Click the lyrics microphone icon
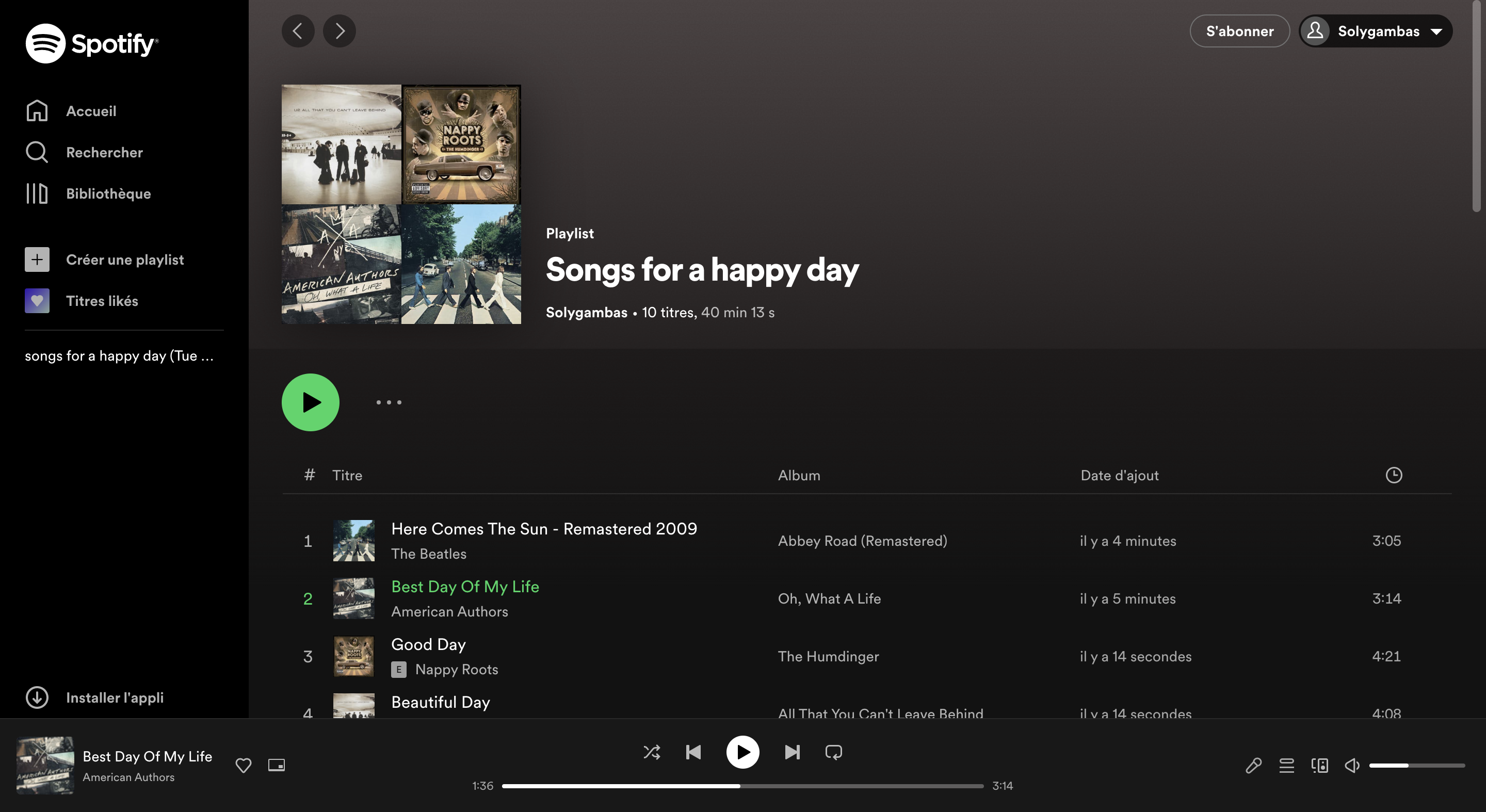1486x812 pixels. (x=1253, y=766)
